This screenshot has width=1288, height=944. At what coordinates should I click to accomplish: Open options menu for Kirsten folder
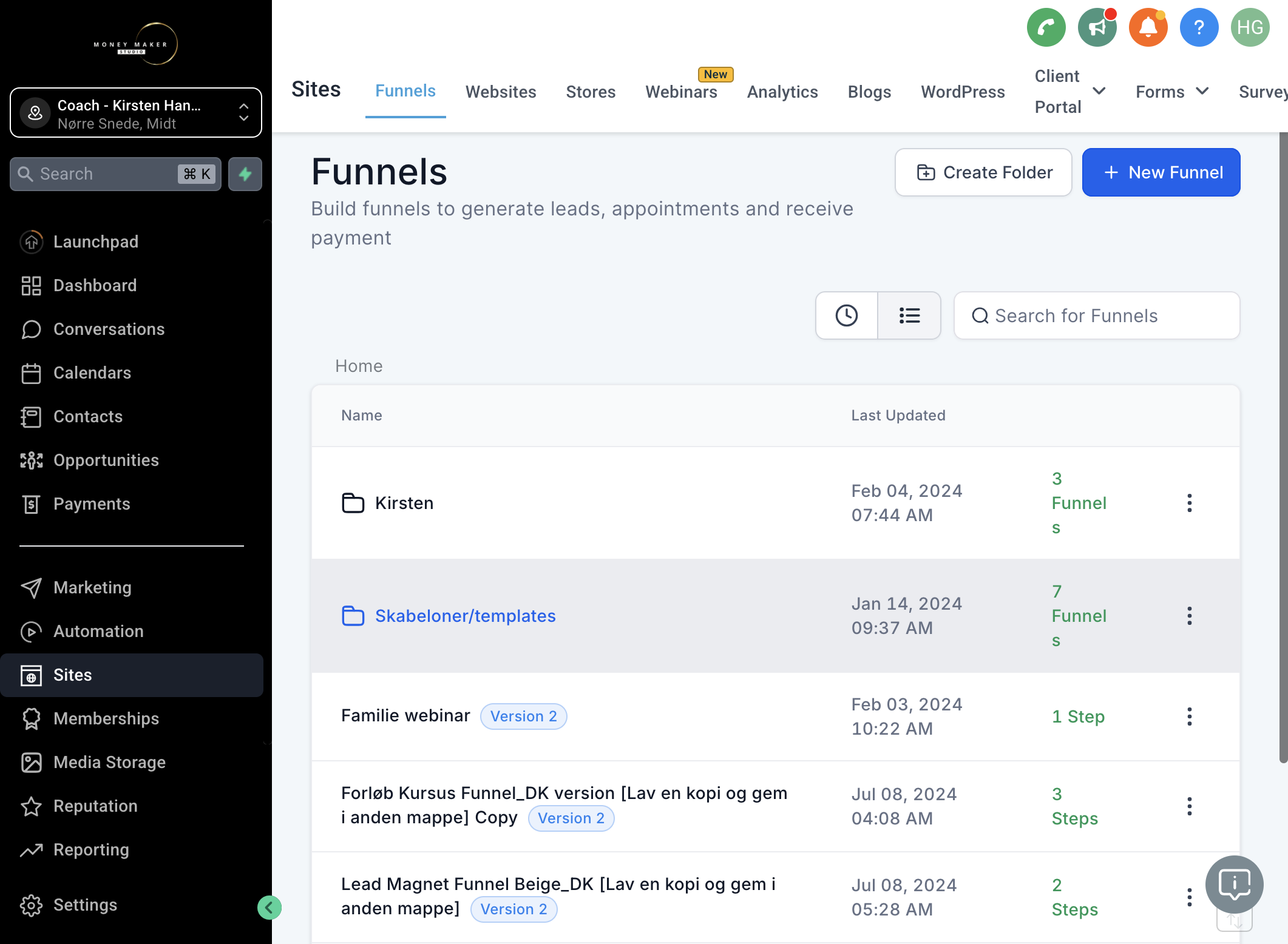[1189, 503]
